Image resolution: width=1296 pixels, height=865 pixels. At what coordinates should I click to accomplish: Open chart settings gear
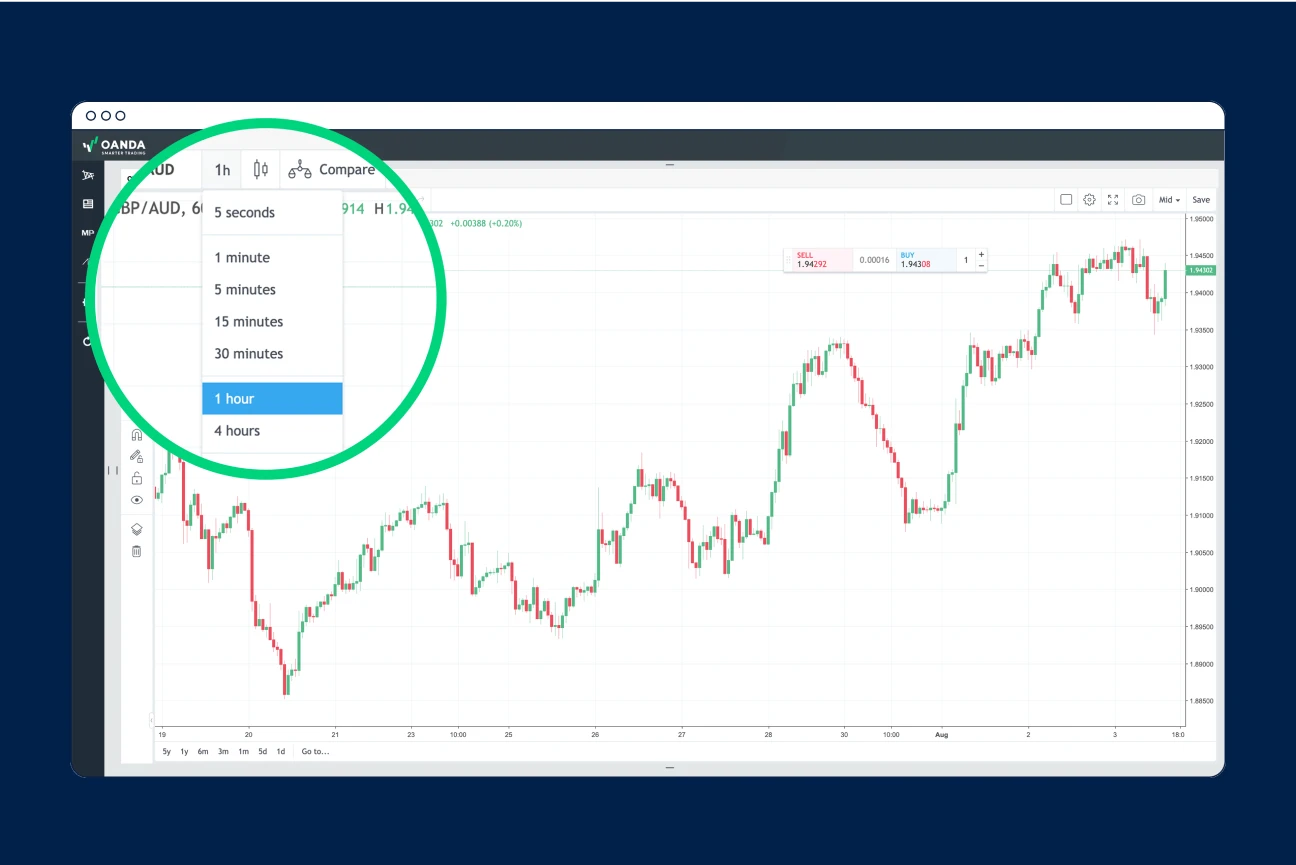click(1090, 200)
